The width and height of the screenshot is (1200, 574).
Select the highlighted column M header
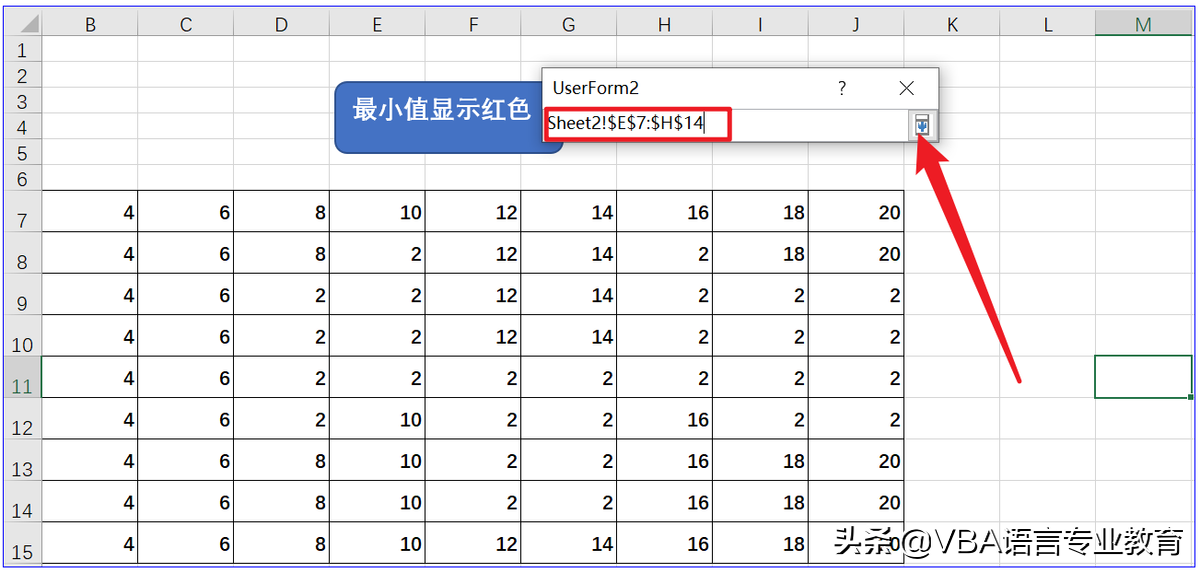[x=1143, y=25]
